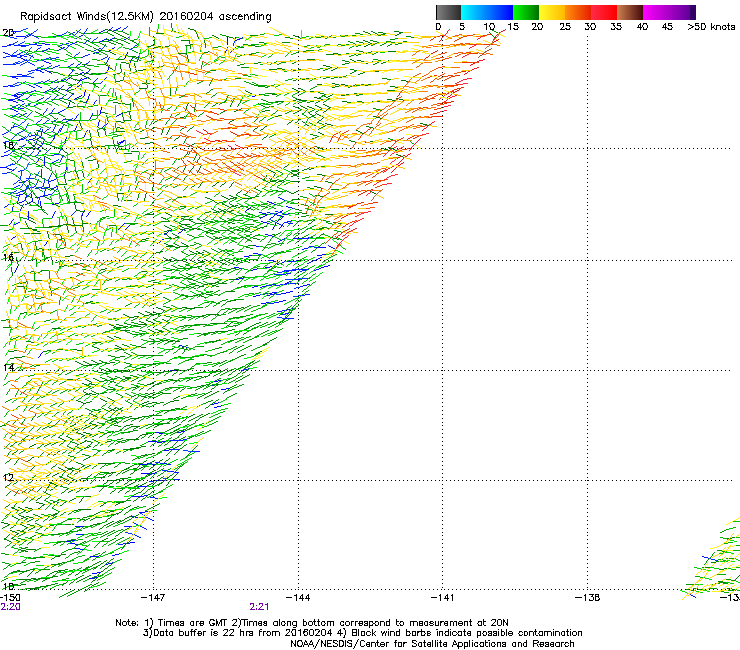The image size is (740, 650).
Task: Select the red 30-35 knots legend swatch
Action: pyautogui.click(x=604, y=12)
